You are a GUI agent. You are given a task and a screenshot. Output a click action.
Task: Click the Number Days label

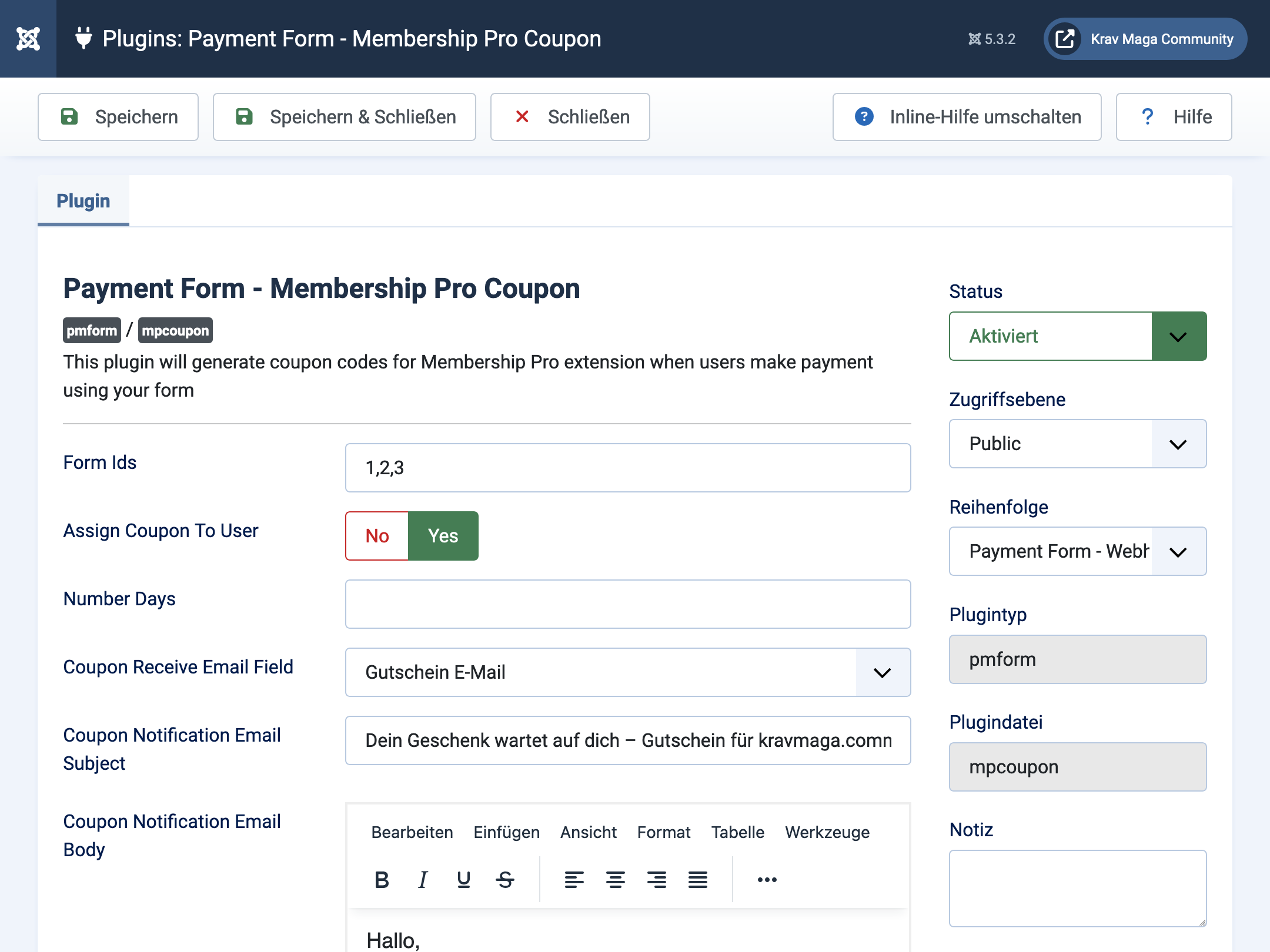coord(119,599)
